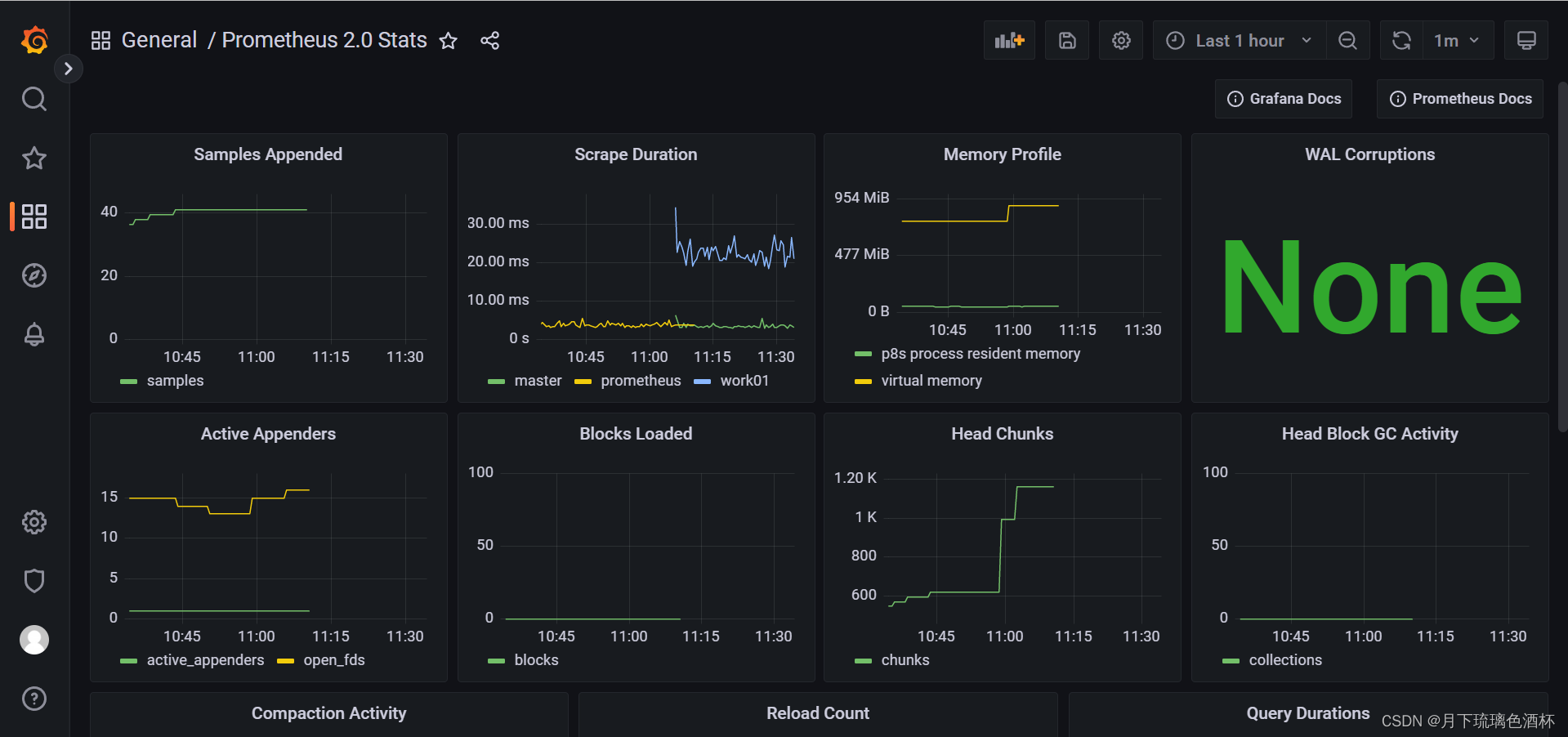Open the Scrape Duration panel menu

coord(636,154)
